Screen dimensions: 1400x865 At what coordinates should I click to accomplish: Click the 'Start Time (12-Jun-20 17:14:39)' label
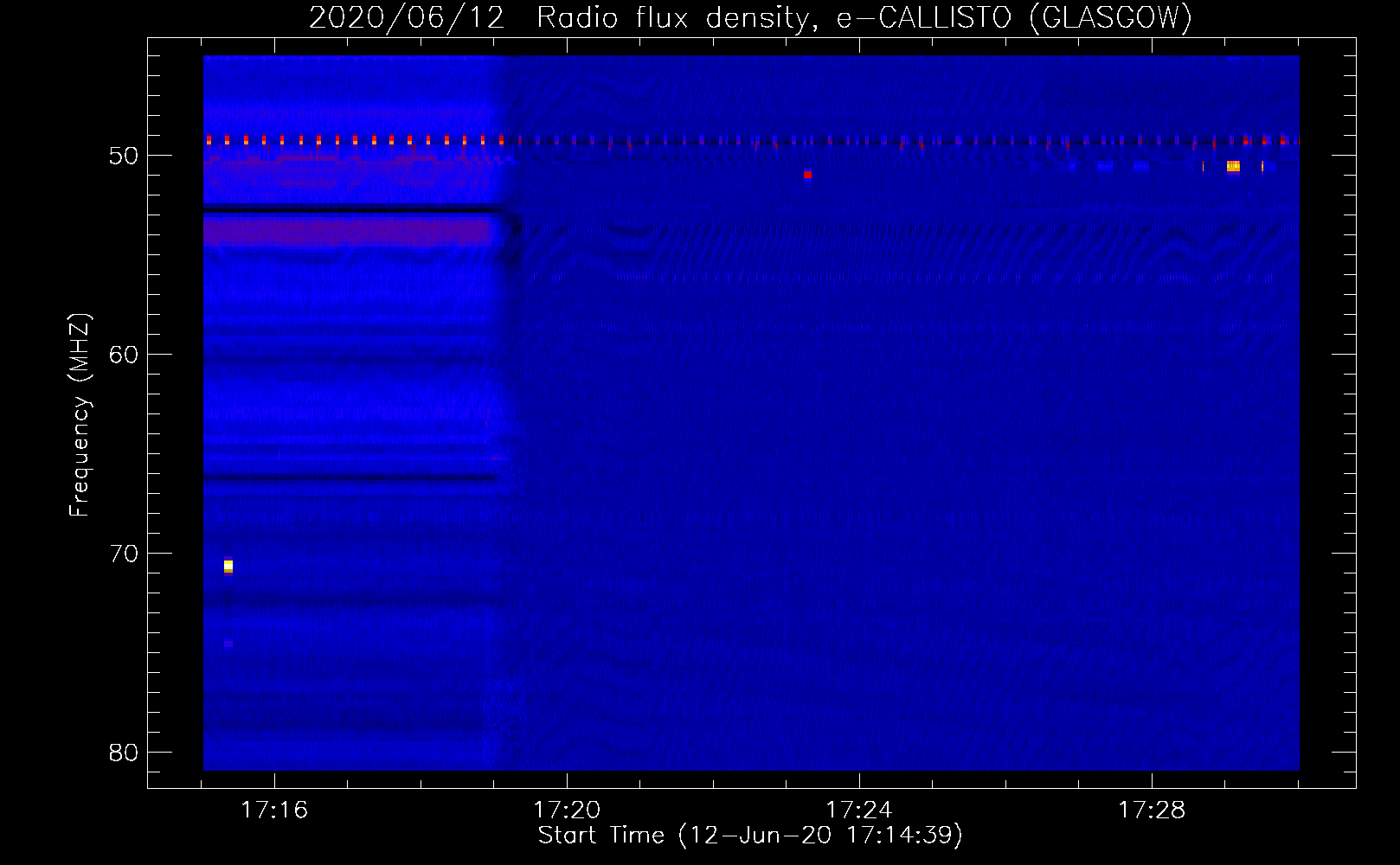click(x=750, y=836)
